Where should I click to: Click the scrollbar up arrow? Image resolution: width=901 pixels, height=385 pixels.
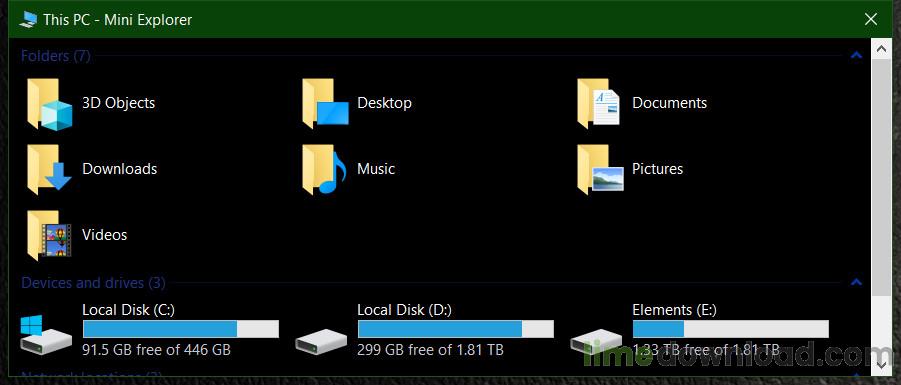pos(881,49)
